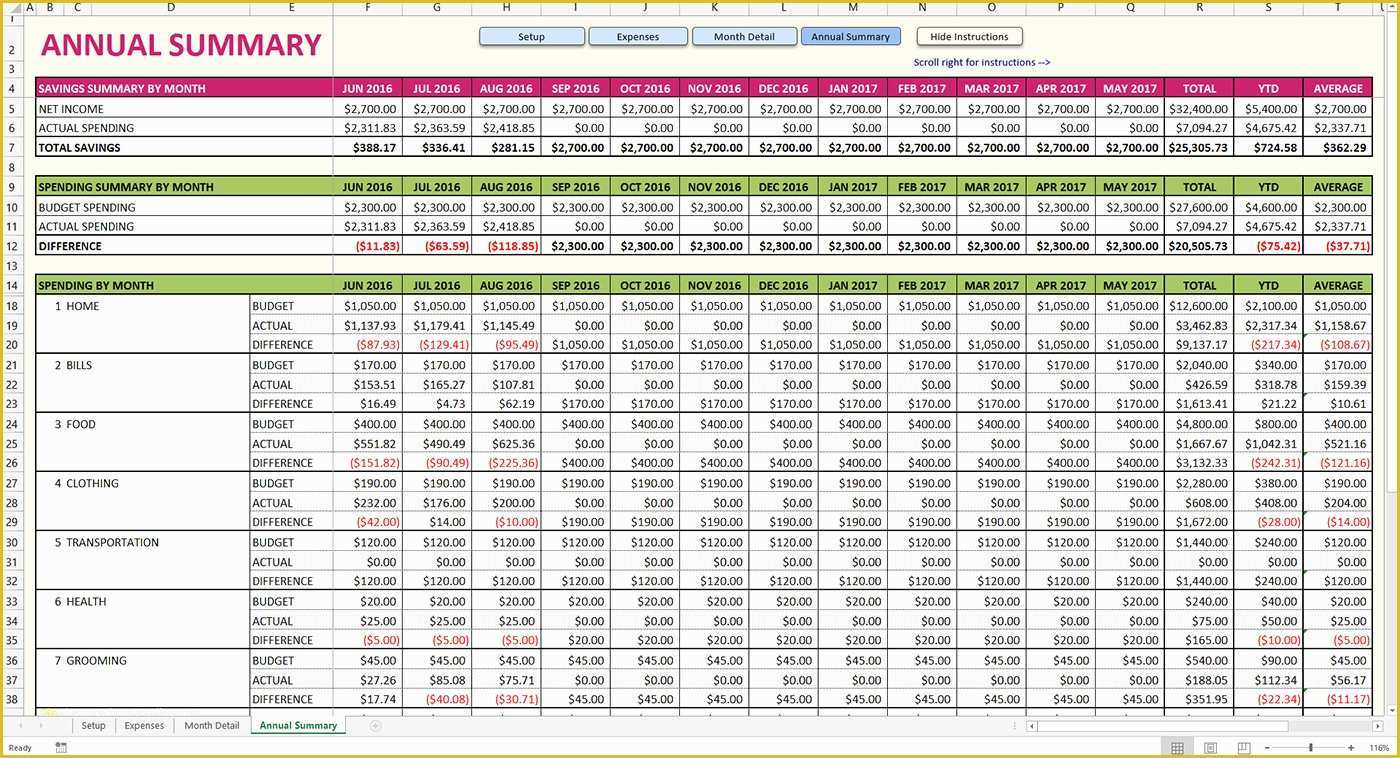
Task: Click the Month Detail navigation button
Action: tap(744, 37)
